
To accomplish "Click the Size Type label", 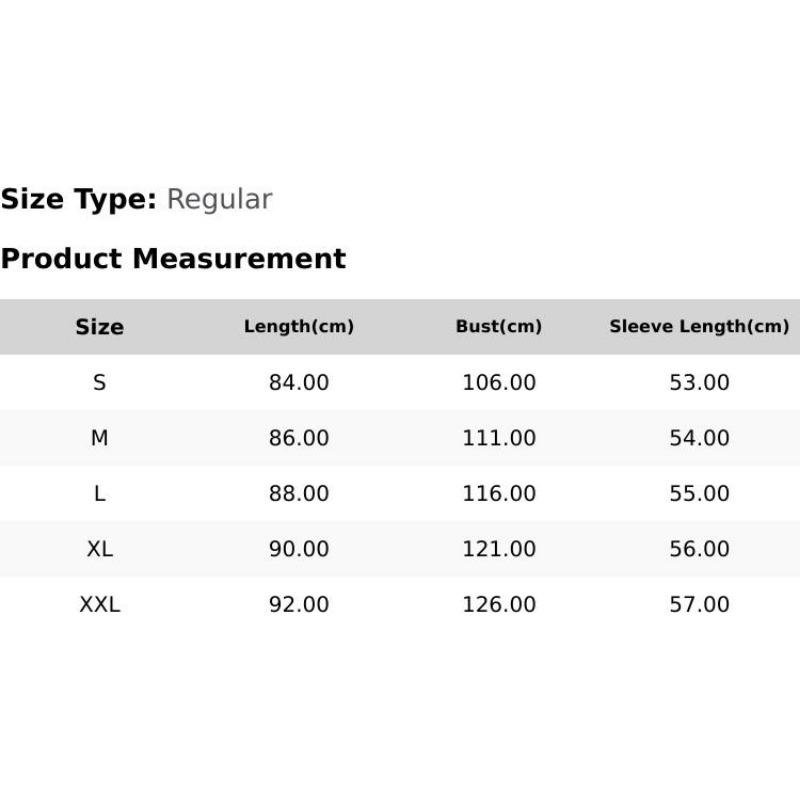I will (79, 199).
